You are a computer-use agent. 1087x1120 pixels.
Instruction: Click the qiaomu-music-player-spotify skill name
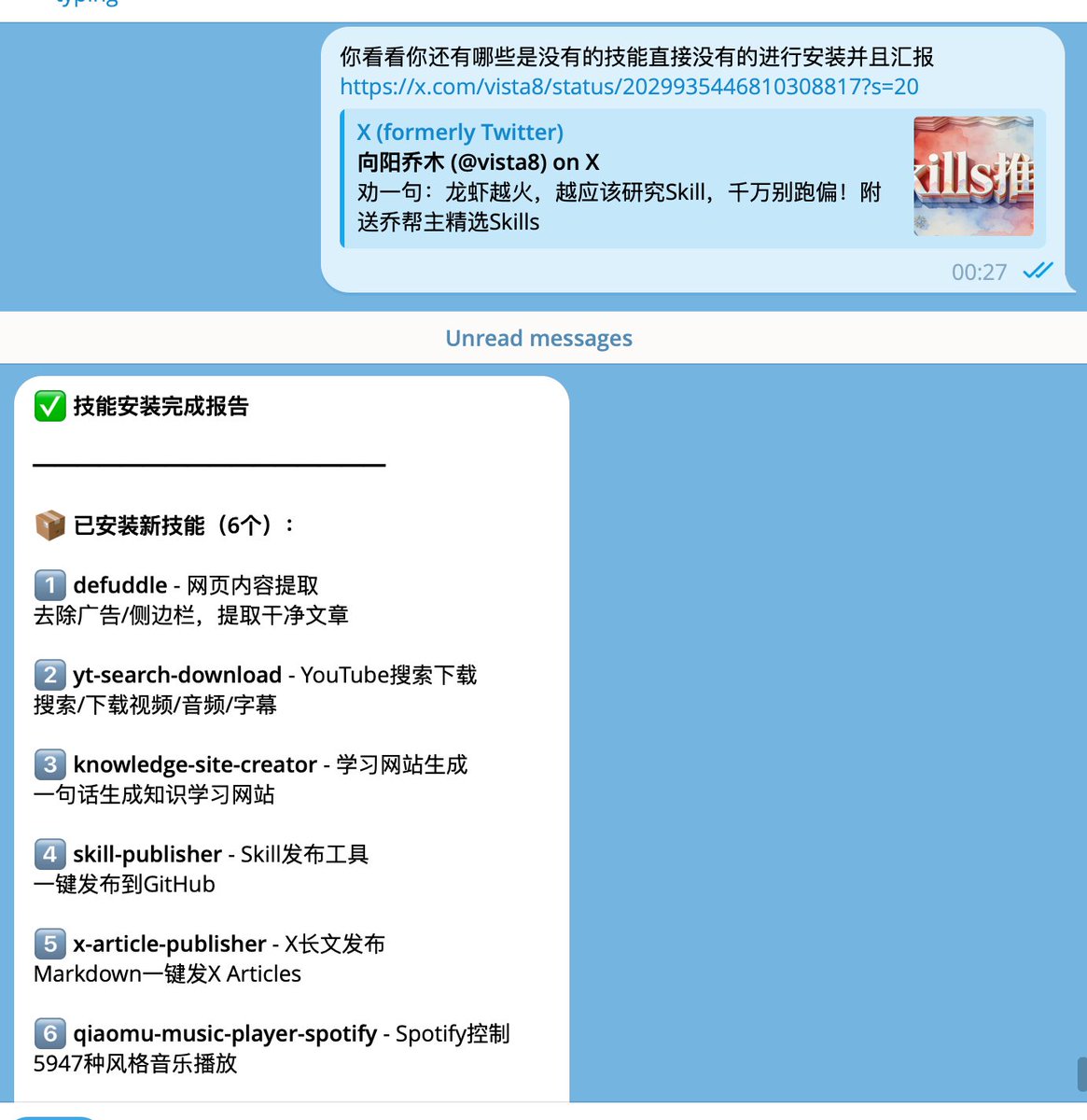coord(225,1033)
